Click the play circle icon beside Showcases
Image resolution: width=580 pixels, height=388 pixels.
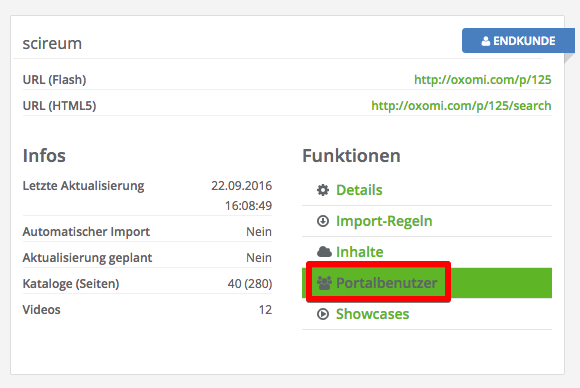[x=323, y=314]
